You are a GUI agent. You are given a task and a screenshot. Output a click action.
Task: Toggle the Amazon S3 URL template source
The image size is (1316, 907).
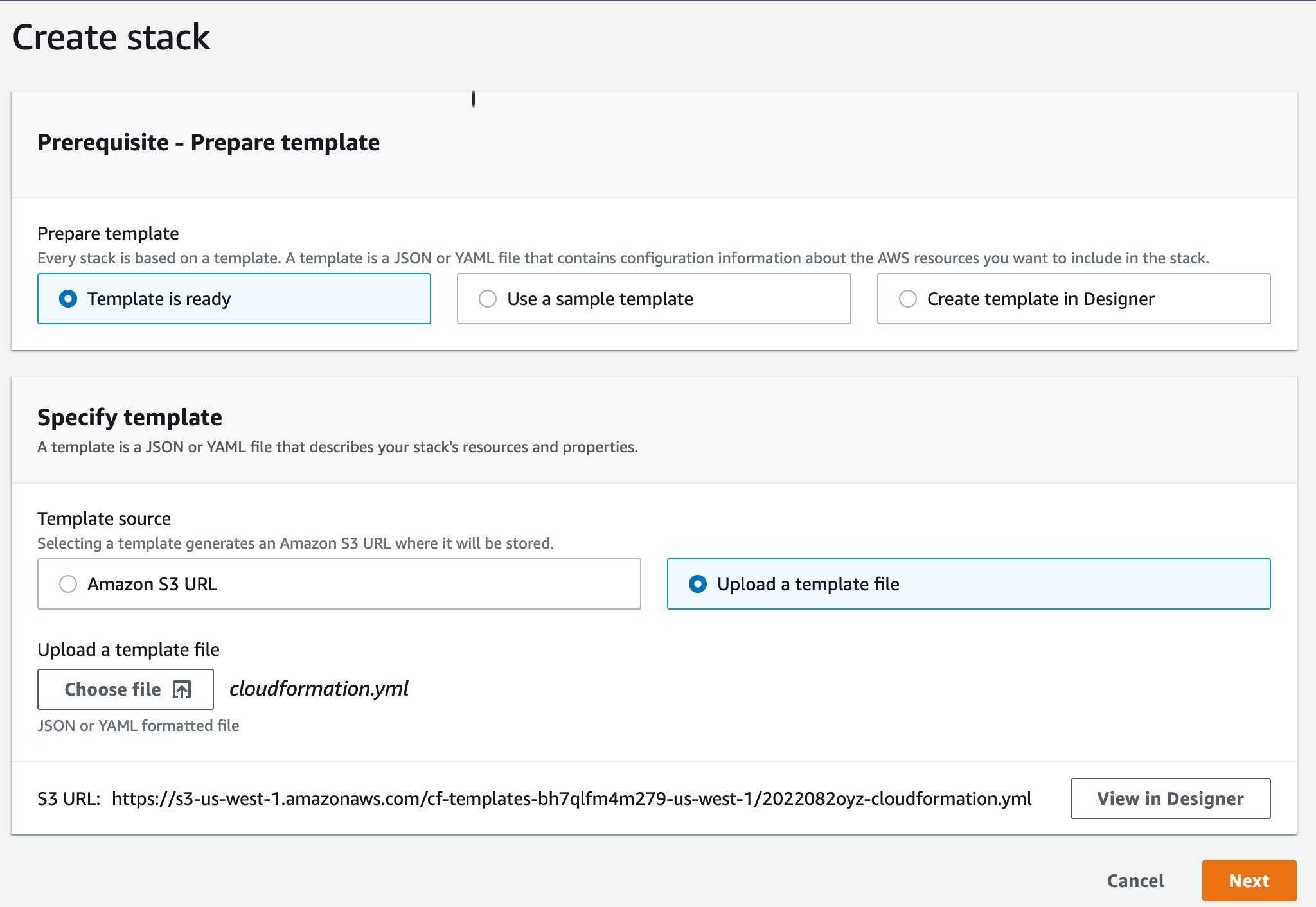pos(68,584)
